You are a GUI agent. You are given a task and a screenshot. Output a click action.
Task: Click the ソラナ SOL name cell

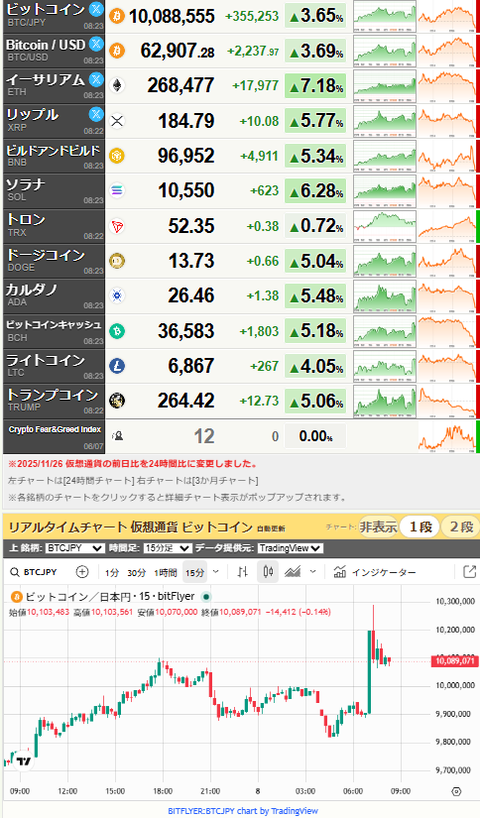pos(54,190)
